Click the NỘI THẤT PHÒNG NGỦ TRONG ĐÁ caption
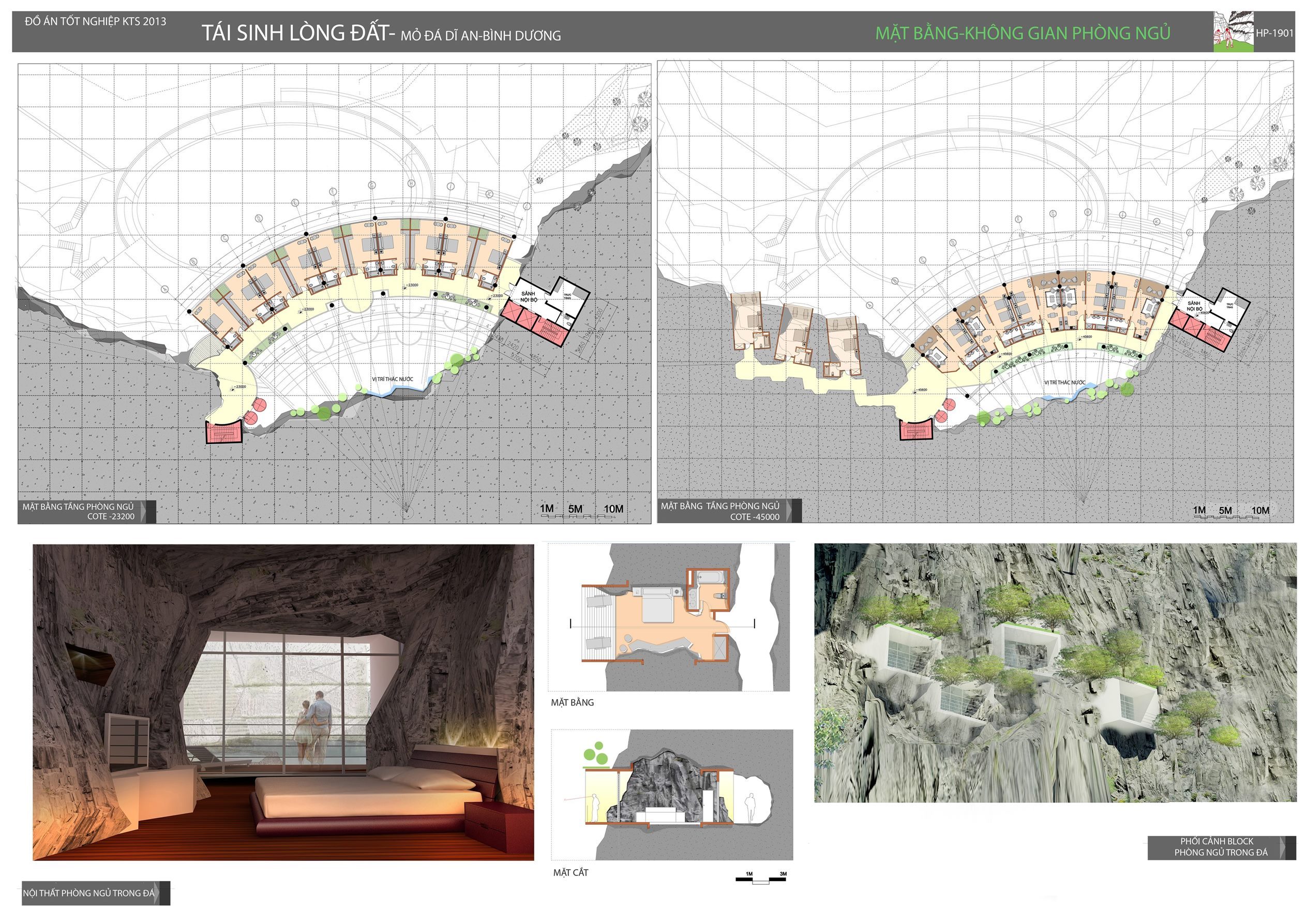This screenshot has height=924, width=1307. pos(89,892)
